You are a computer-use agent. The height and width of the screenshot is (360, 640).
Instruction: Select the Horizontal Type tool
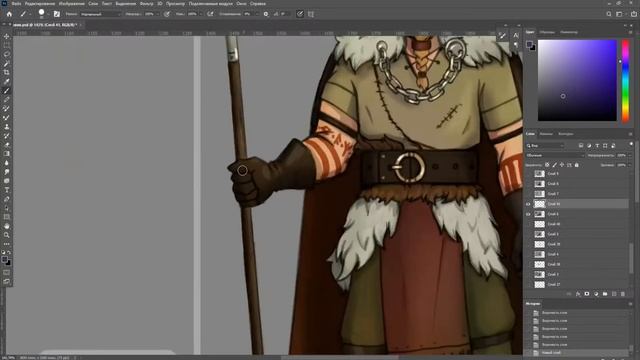[x=7, y=190]
